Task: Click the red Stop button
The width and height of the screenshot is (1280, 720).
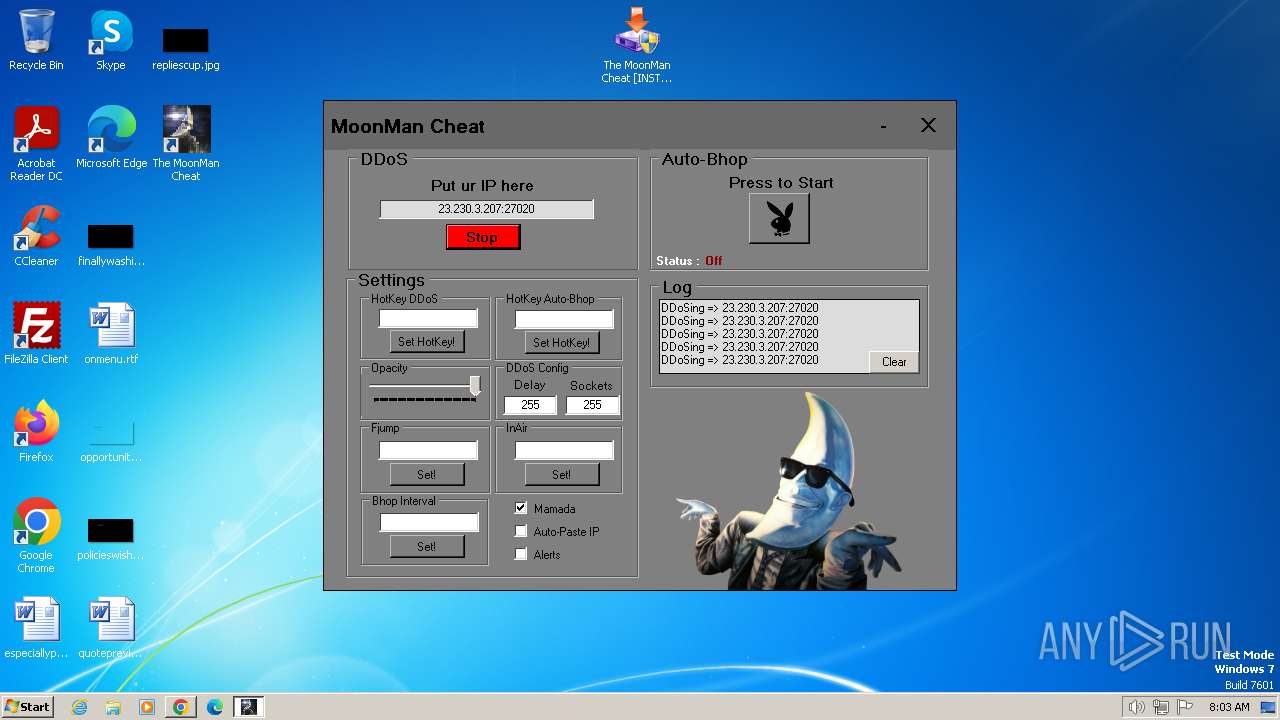Action: (483, 237)
